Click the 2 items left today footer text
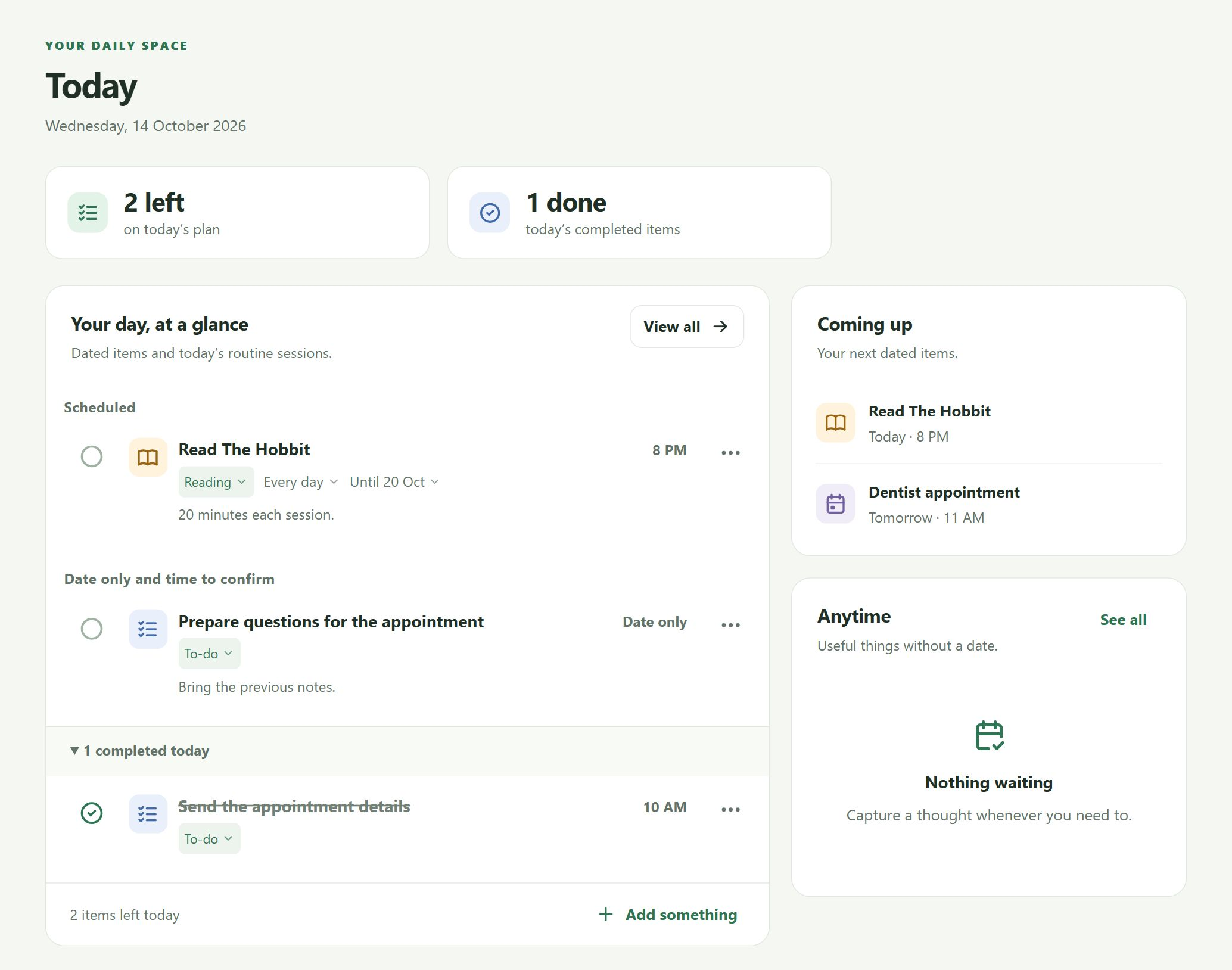1232x970 pixels. pos(125,915)
